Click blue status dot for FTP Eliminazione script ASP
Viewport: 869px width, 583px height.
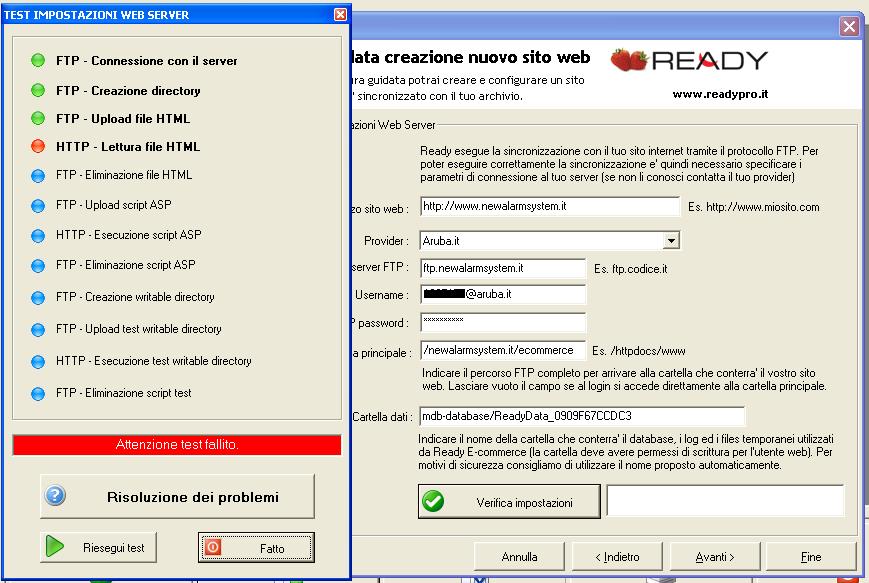(38, 265)
